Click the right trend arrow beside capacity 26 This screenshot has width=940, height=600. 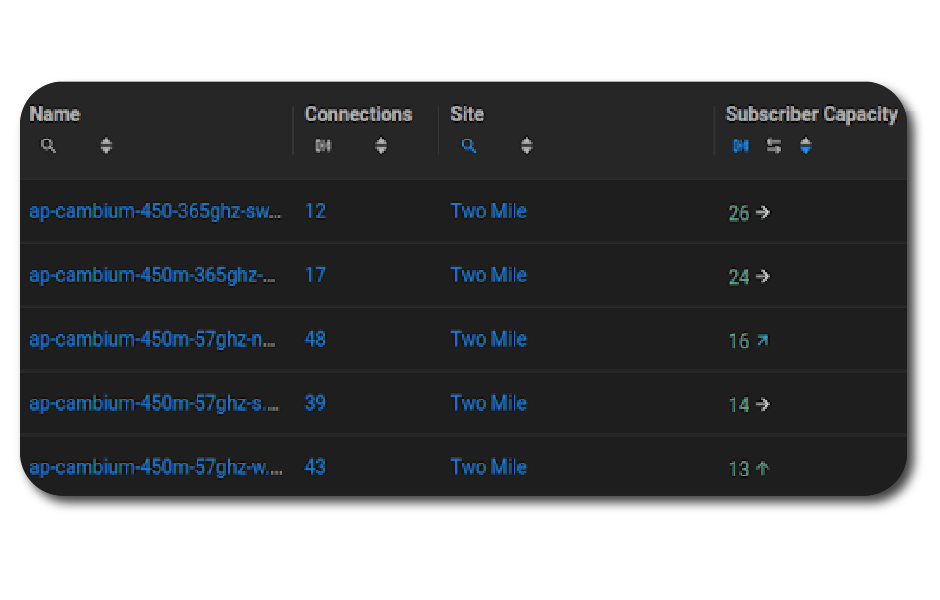point(764,211)
